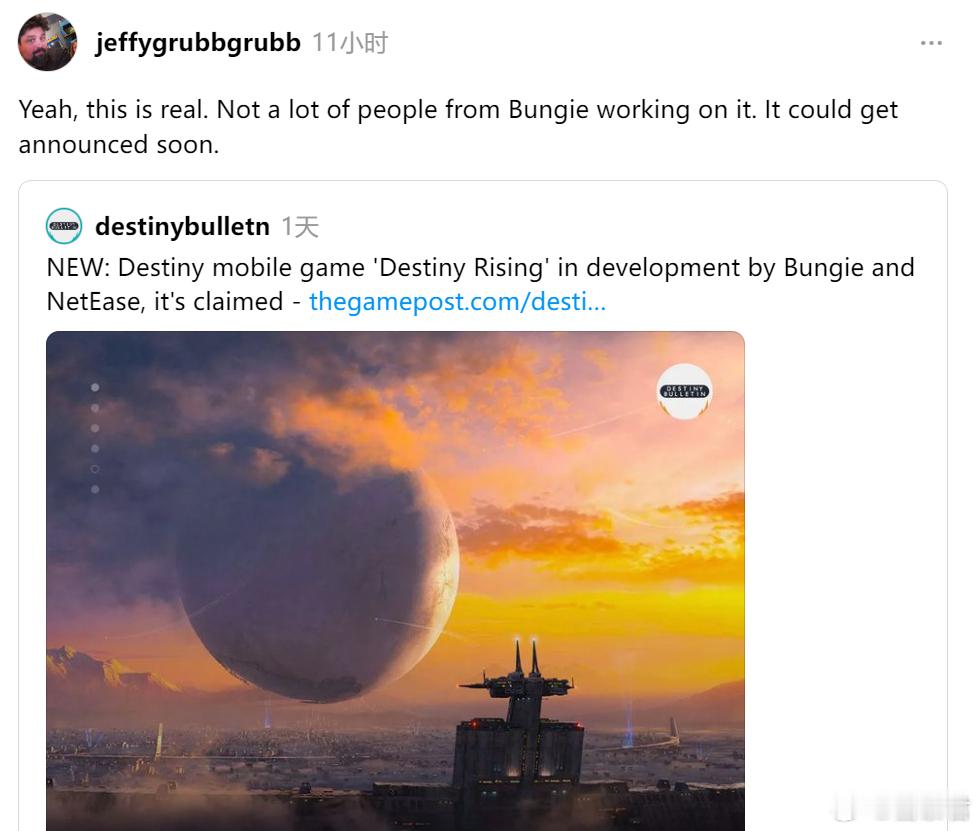Screen dimensions: 980x831
Task: Click the destinybulletn username
Action: [x=182, y=226]
